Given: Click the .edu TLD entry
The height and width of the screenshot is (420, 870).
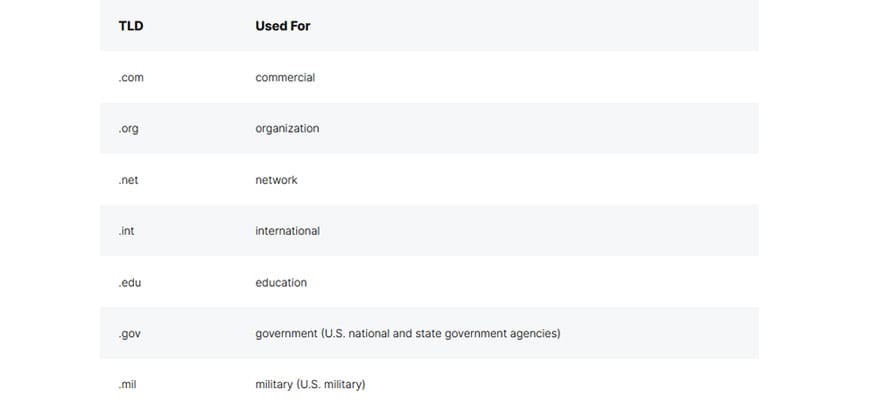Looking at the screenshot, I should 130,283.
